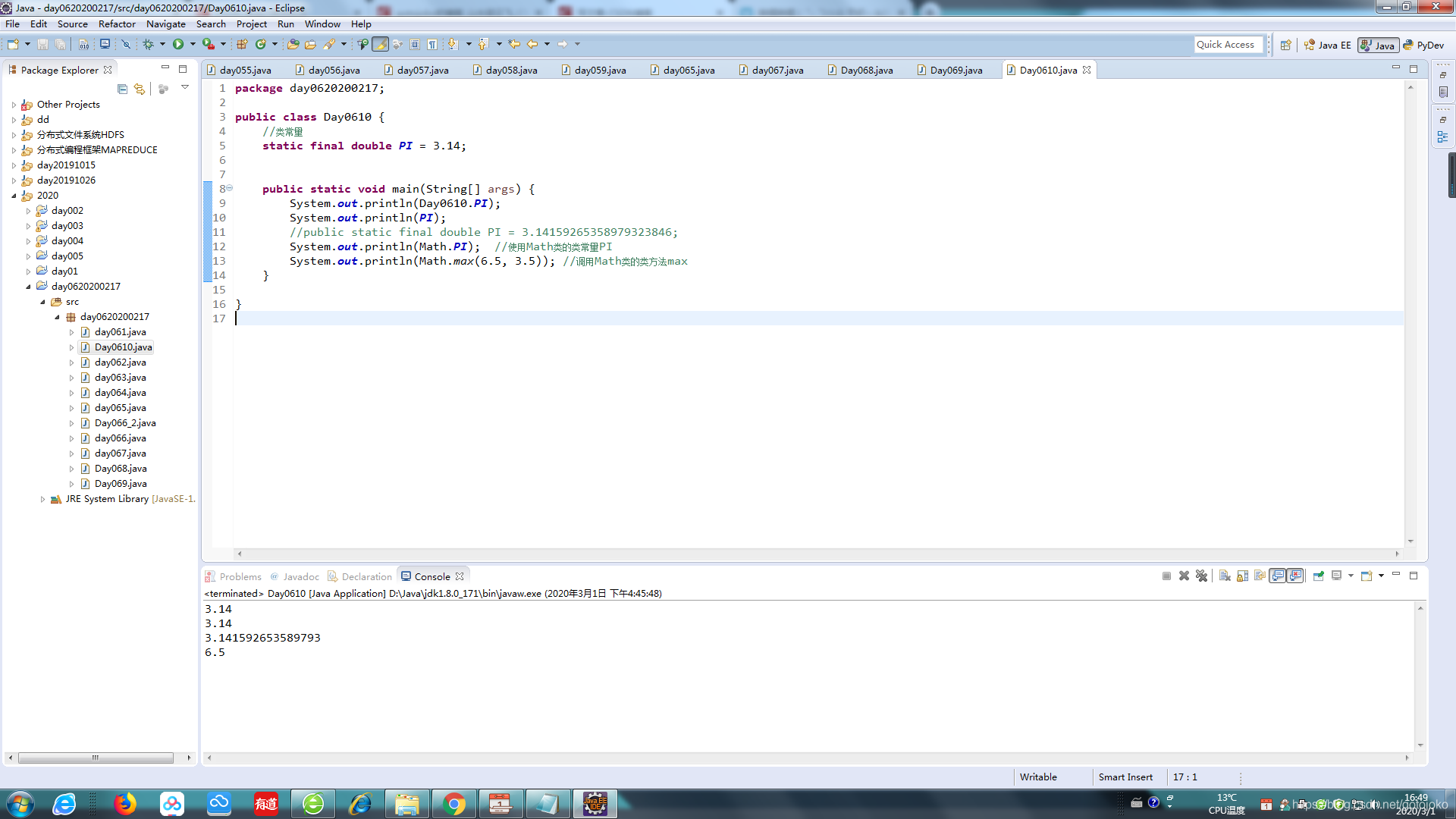Toggle Pin Console
Viewport: 1456px width, 819px height.
(x=1319, y=576)
